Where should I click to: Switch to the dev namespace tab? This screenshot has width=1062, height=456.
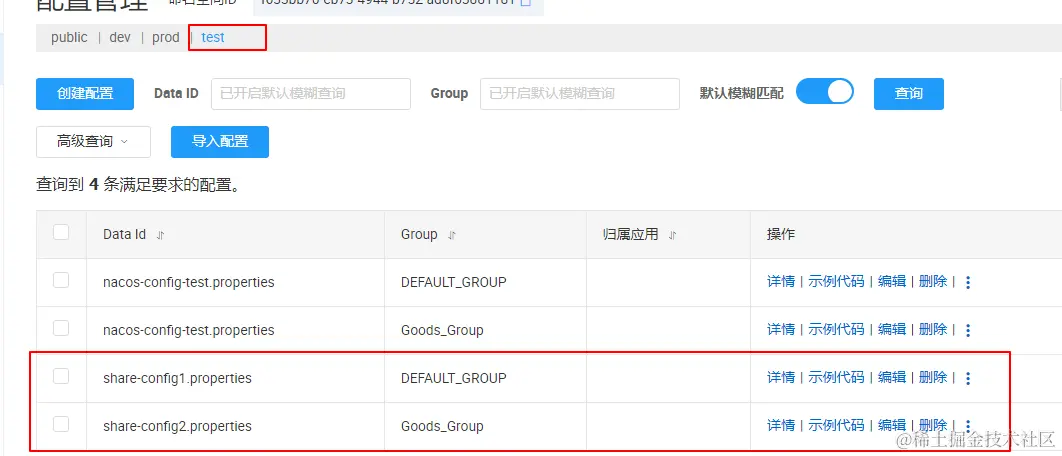pos(120,37)
